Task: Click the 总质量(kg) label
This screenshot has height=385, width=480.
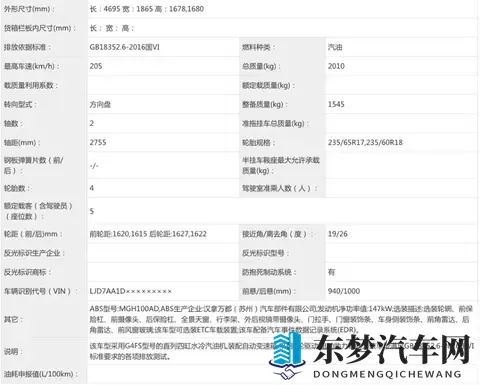Action: pyautogui.click(x=261, y=66)
